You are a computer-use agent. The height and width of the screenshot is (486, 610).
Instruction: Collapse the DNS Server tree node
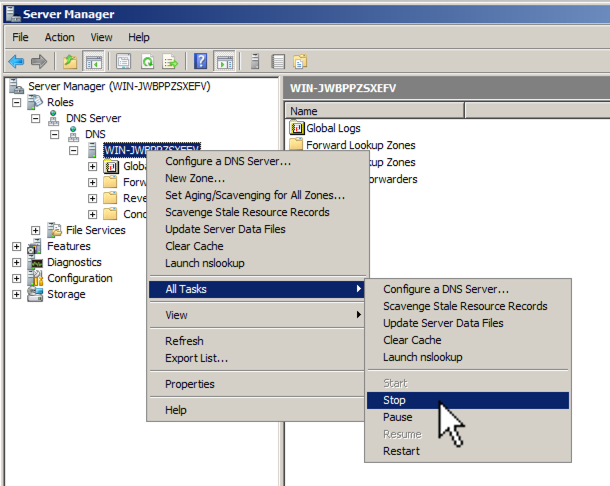coord(35,118)
